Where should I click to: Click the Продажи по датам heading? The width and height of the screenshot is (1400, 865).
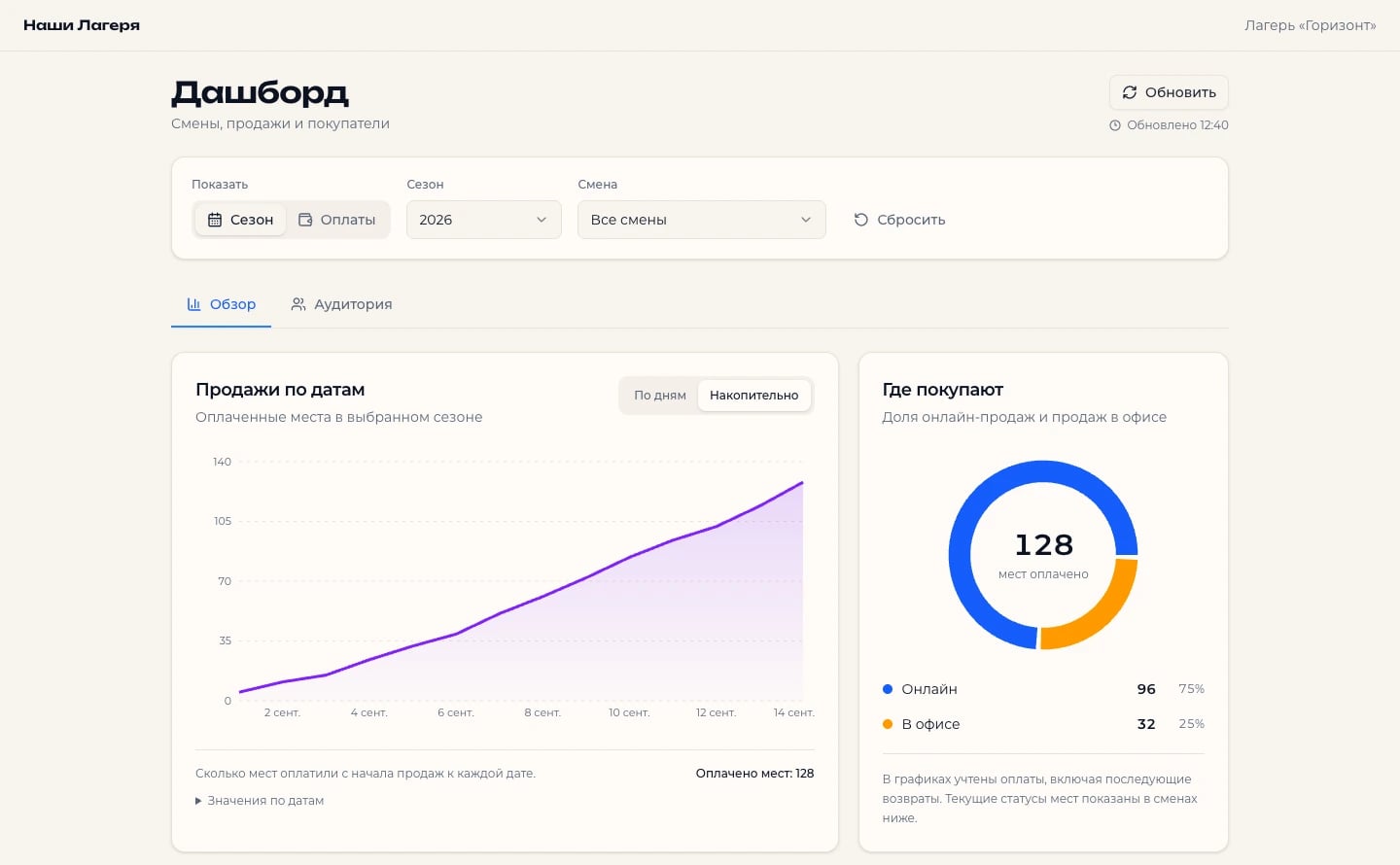(280, 390)
